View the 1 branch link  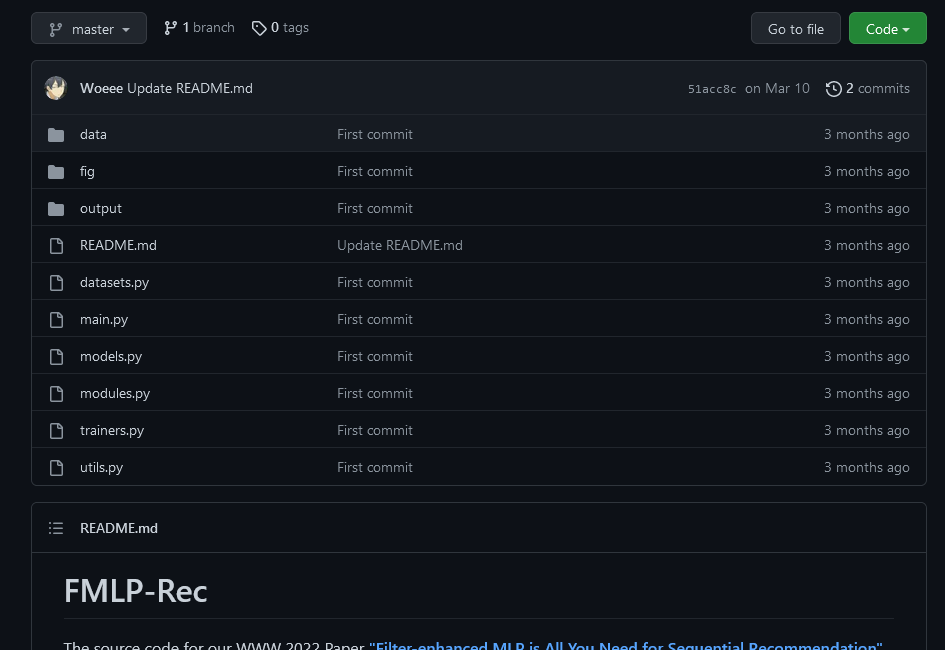tap(199, 28)
